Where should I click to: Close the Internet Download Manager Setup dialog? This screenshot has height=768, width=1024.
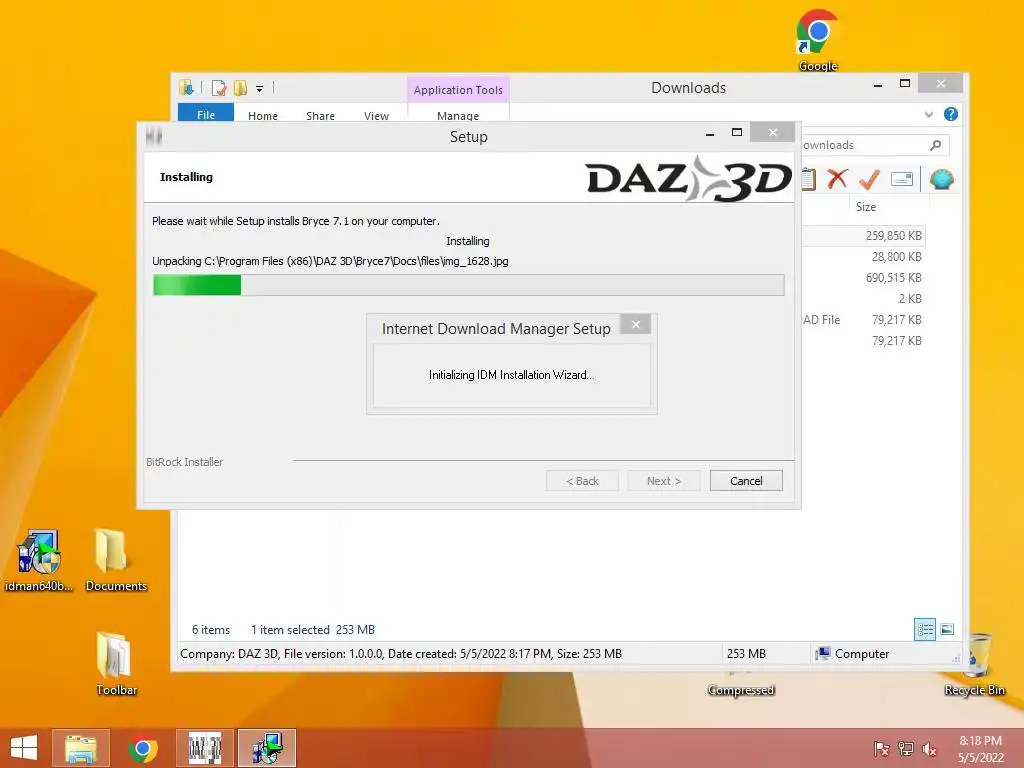pyautogui.click(x=635, y=325)
